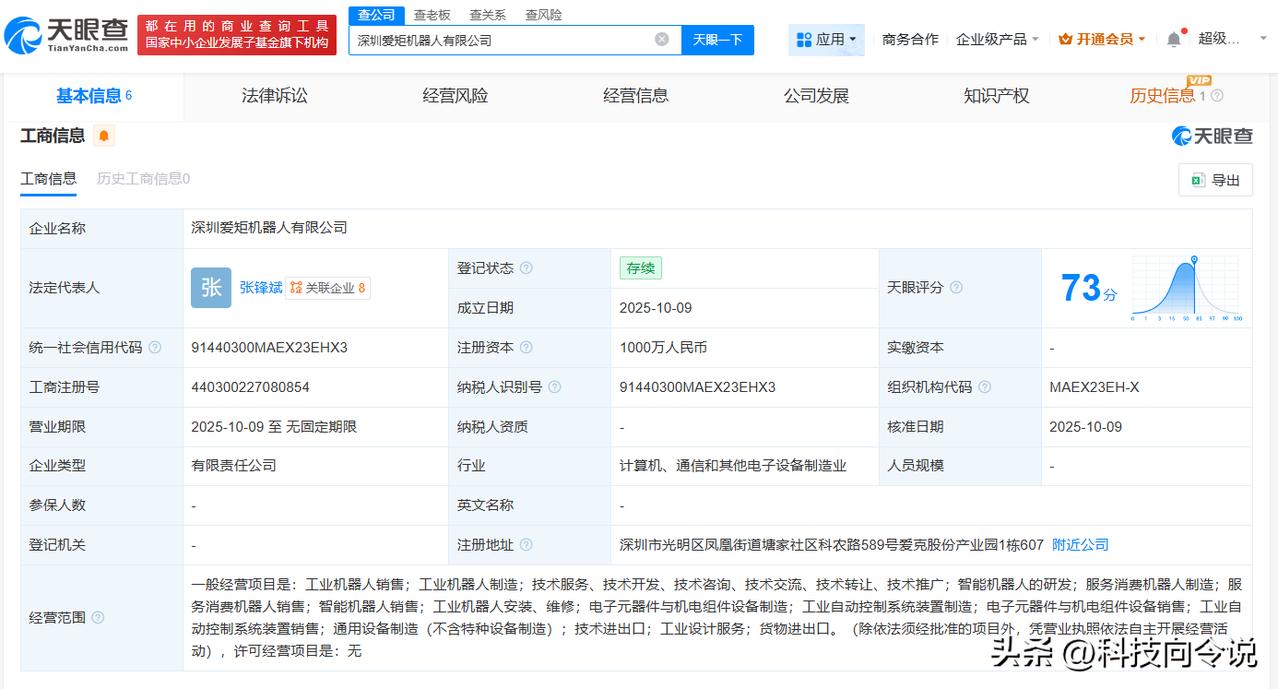Open the notification bell icon in header
The image size is (1278, 689).
[1174, 39]
